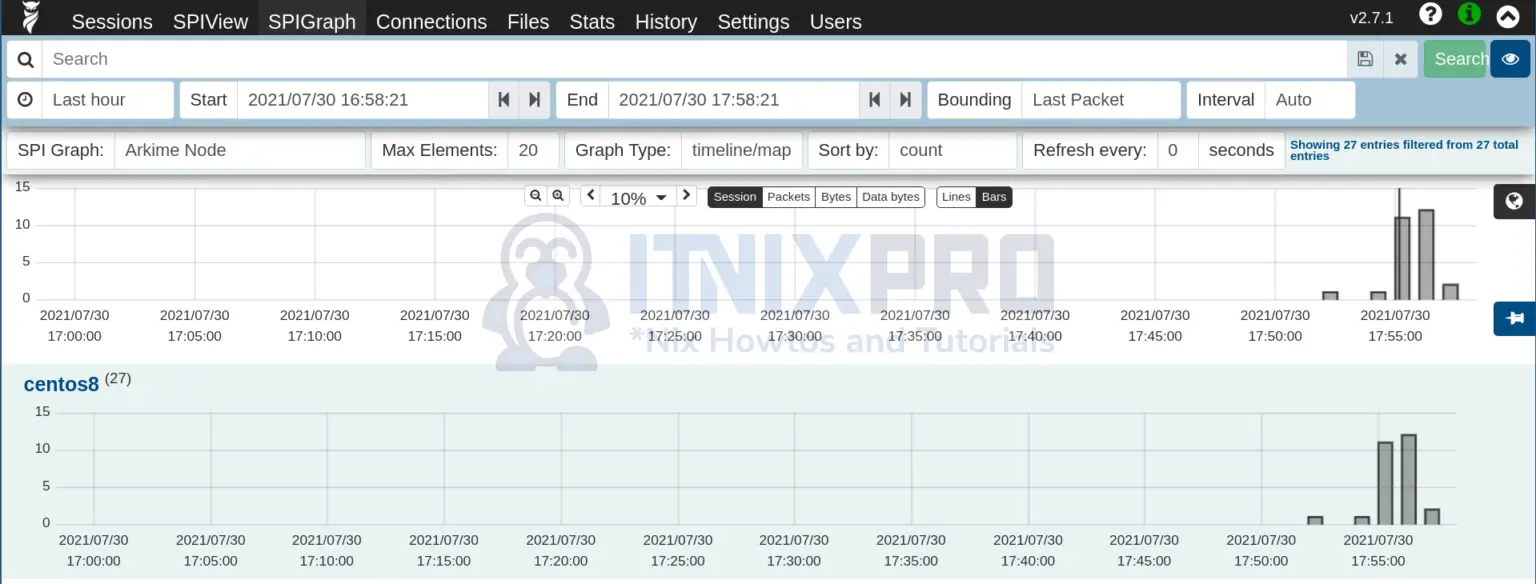Open the 10% zoom level dropdown
Image resolution: width=1536 pixels, height=584 pixels.
(637, 198)
